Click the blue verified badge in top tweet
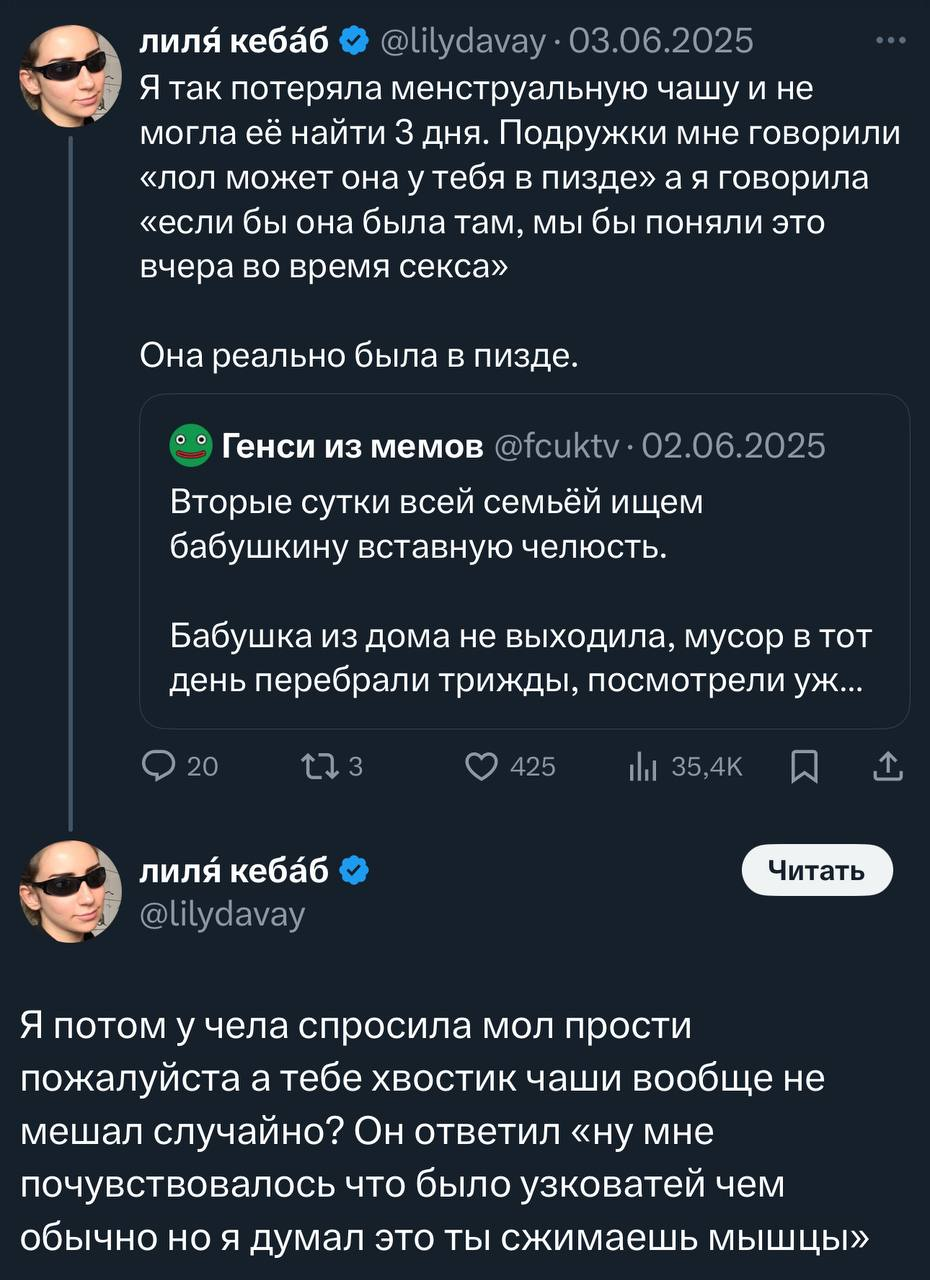Image resolution: width=930 pixels, height=1280 pixels. coord(354,41)
